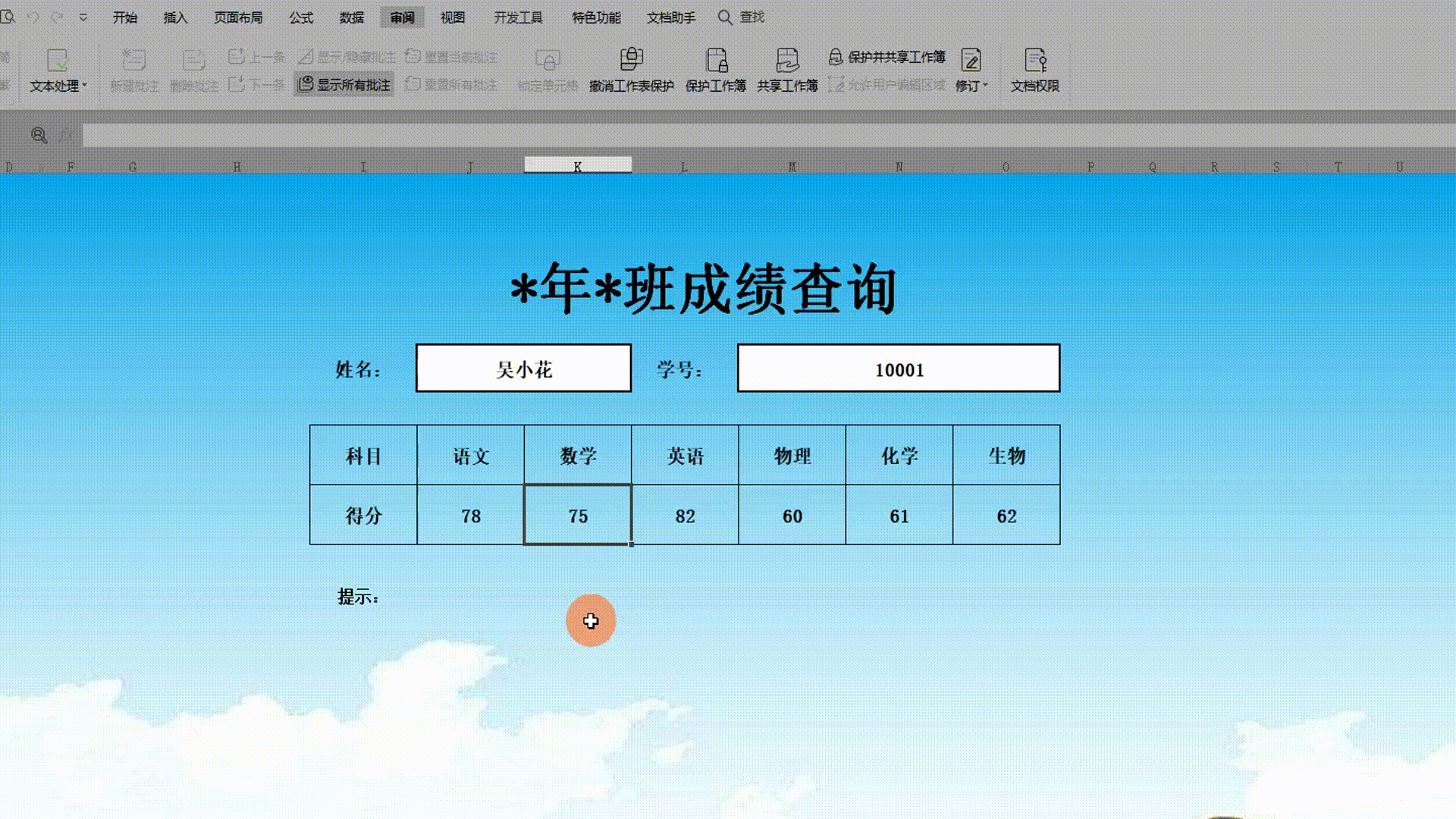Select the score cell 62
Screen dimensions: 1456x819
[x=1006, y=515]
